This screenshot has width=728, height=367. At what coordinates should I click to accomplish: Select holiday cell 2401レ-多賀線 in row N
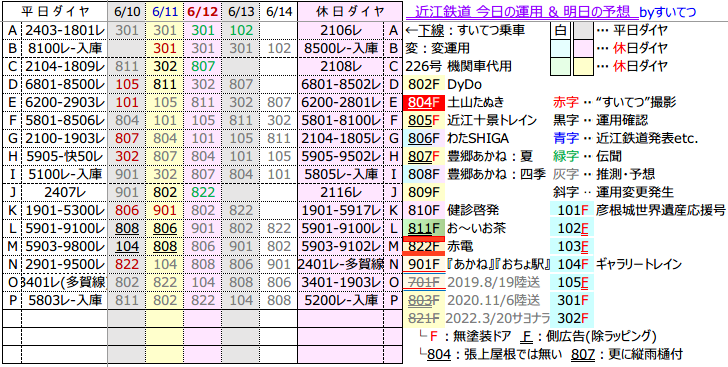coord(342,264)
